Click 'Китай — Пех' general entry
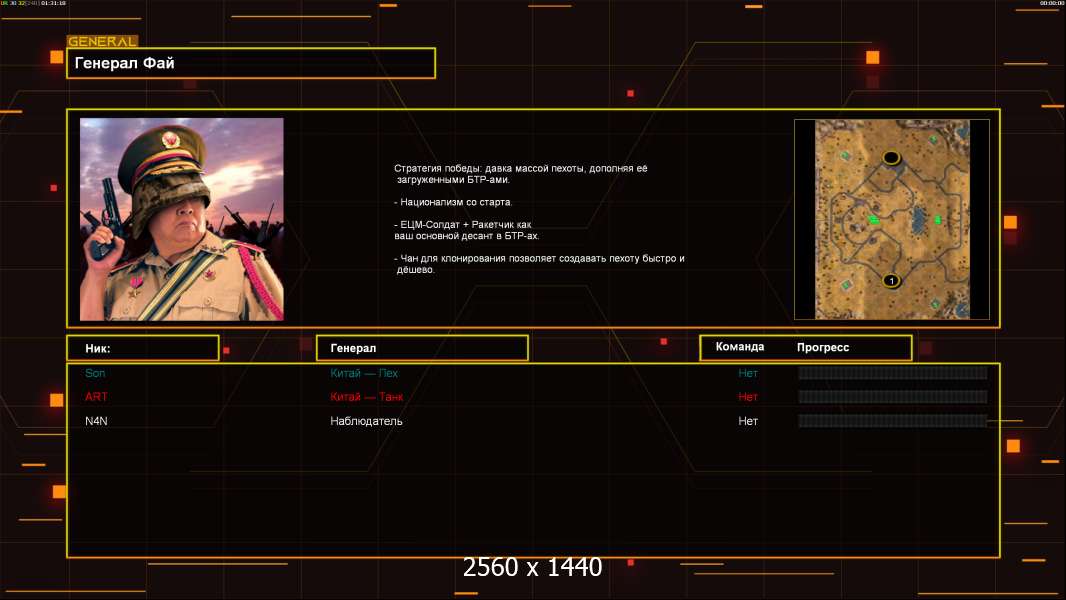Screen dimensions: 1066x600 click(364, 373)
